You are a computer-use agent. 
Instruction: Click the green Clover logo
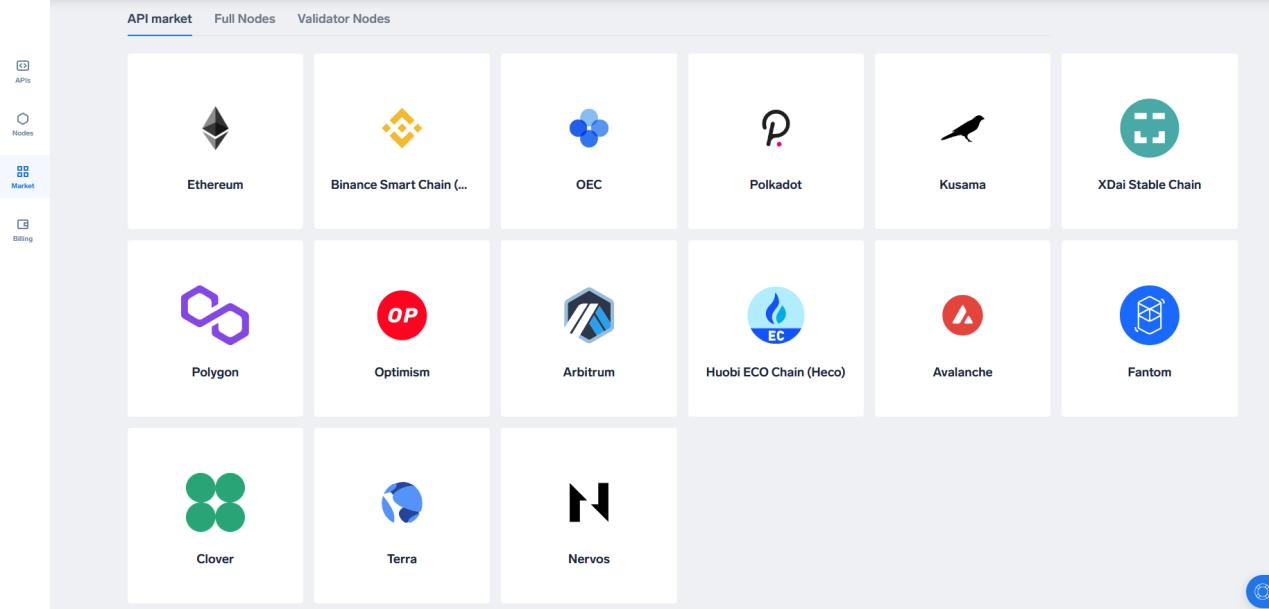[x=215, y=503]
